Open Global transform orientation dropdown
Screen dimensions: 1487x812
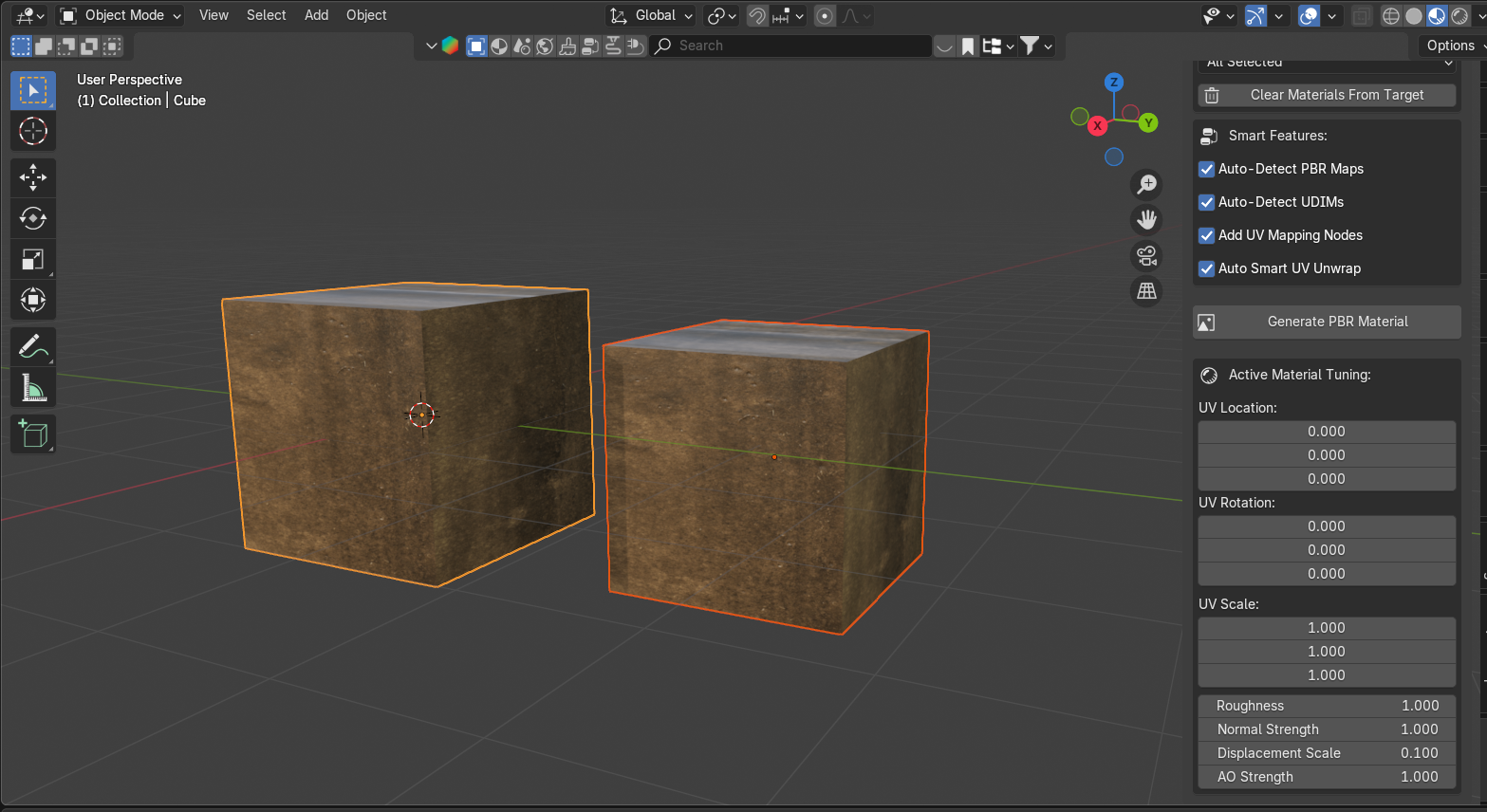[652, 15]
